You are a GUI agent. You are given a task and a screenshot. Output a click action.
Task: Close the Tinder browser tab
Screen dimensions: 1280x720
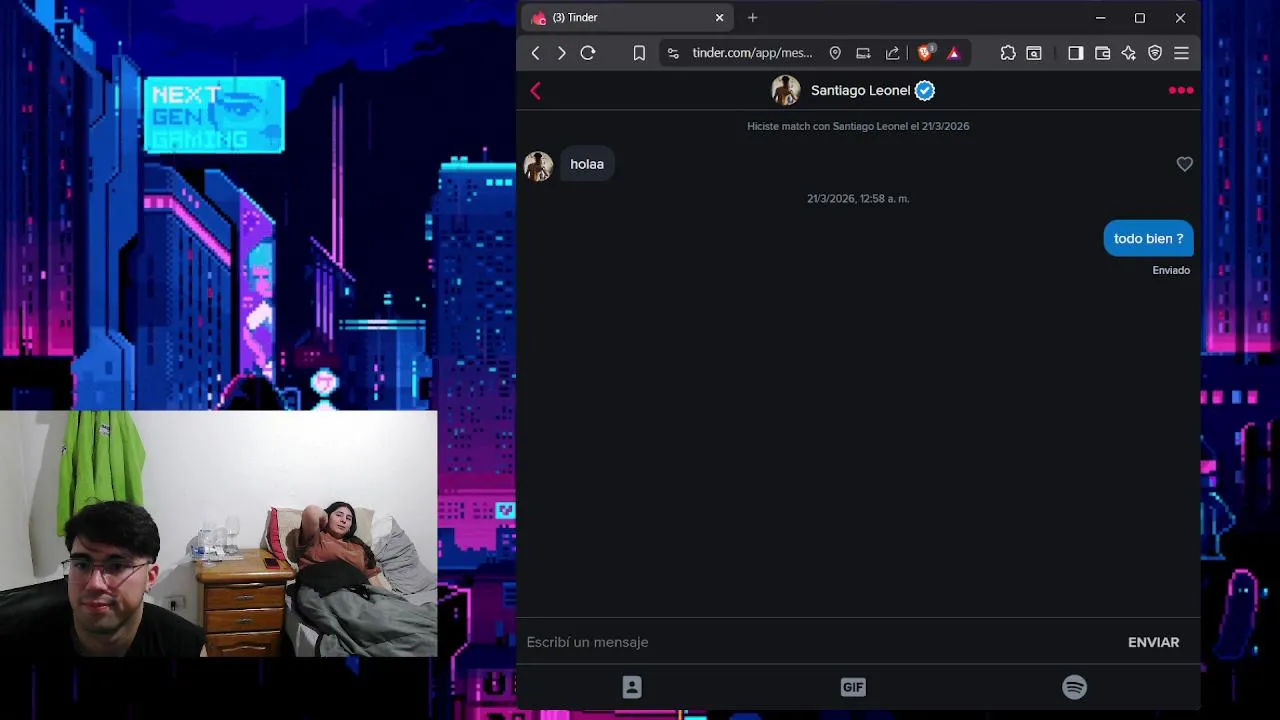719,18
